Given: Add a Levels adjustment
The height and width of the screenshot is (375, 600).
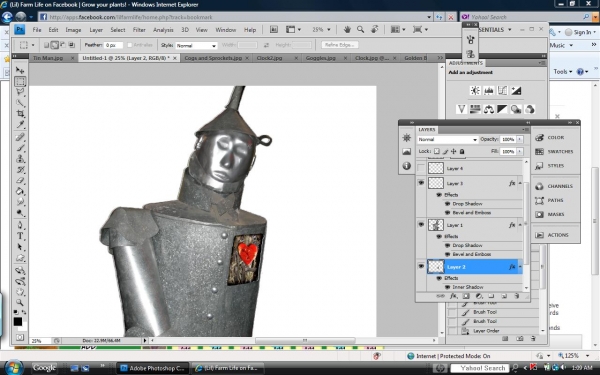Looking at the screenshot, I should [489, 90].
